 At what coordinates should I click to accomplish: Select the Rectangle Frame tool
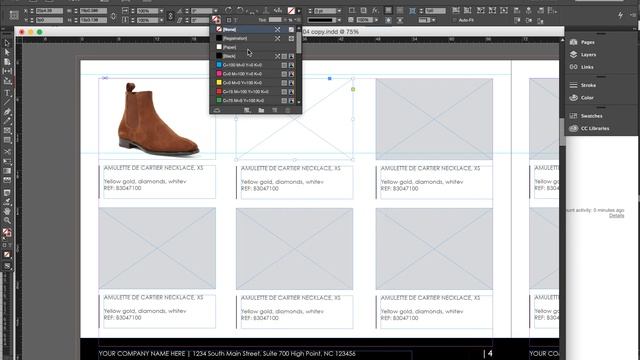7,131
